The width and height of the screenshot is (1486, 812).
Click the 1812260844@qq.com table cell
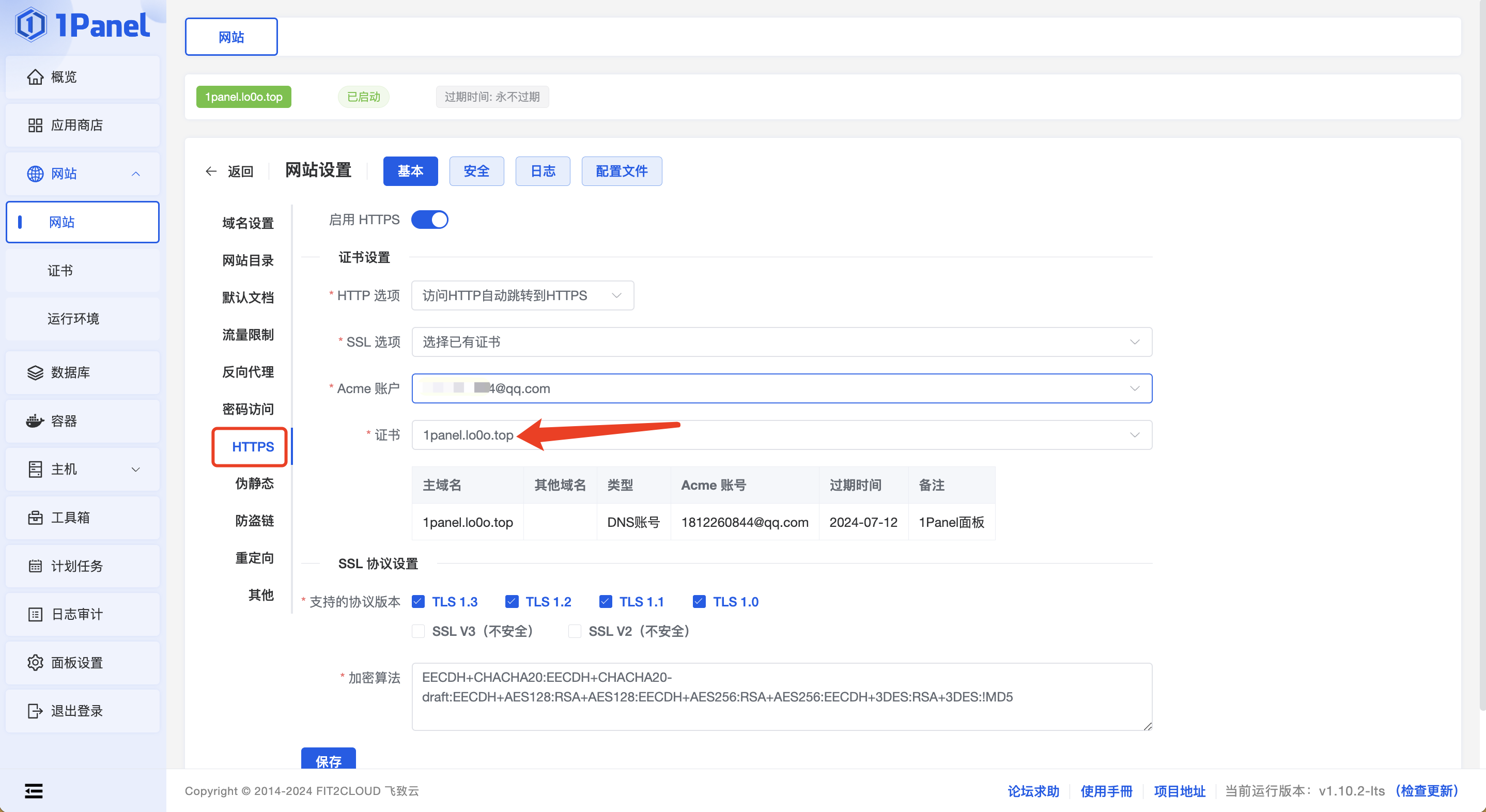tap(744, 523)
